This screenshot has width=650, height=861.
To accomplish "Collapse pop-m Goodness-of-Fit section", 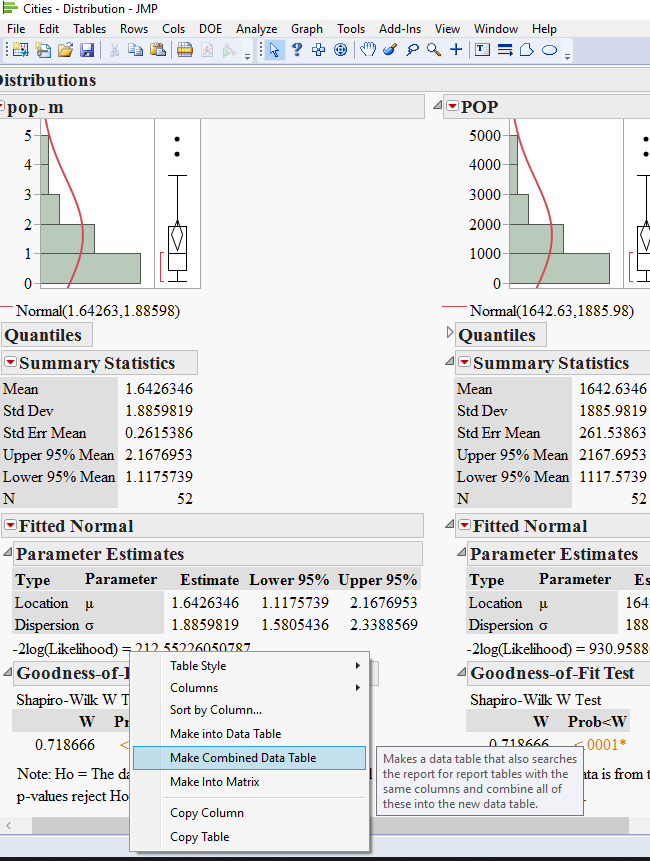I will click(8, 671).
